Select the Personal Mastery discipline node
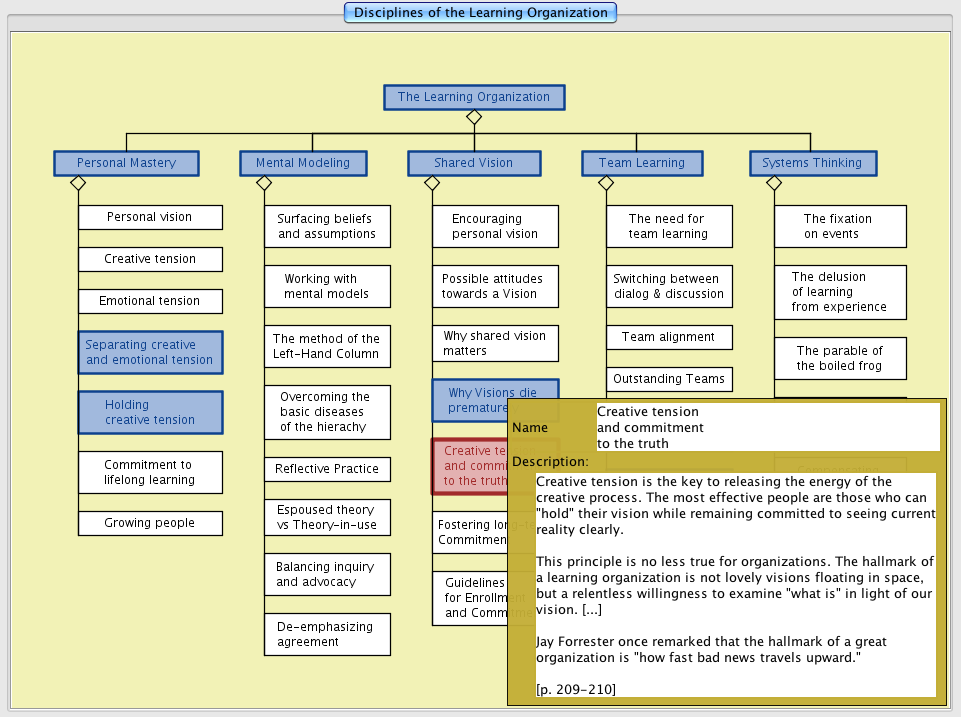Viewport: 961px width, 717px height. coord(126,163)
